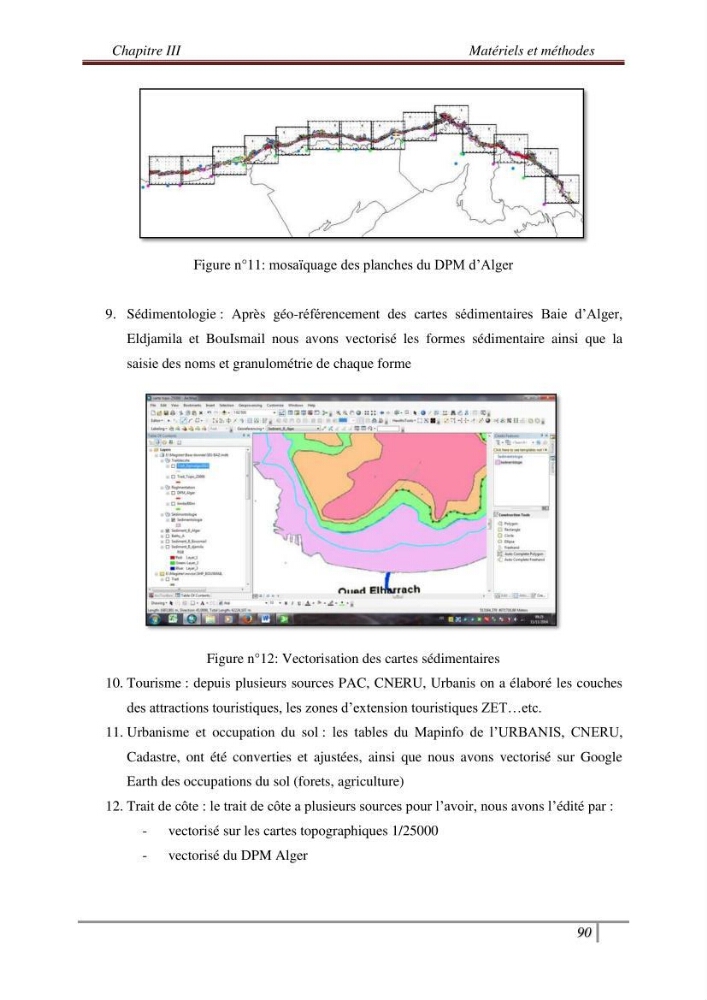Viewport: 707px width, 1000px height.
Task: Select the Ellipse construction tool
Action: 507,541
